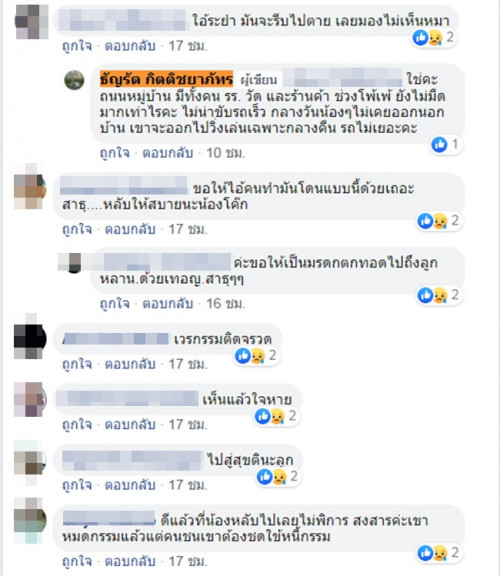
Task: Open reactions on the 'เวรกรรมติดจรวด' comment
Action: (256, 356)
